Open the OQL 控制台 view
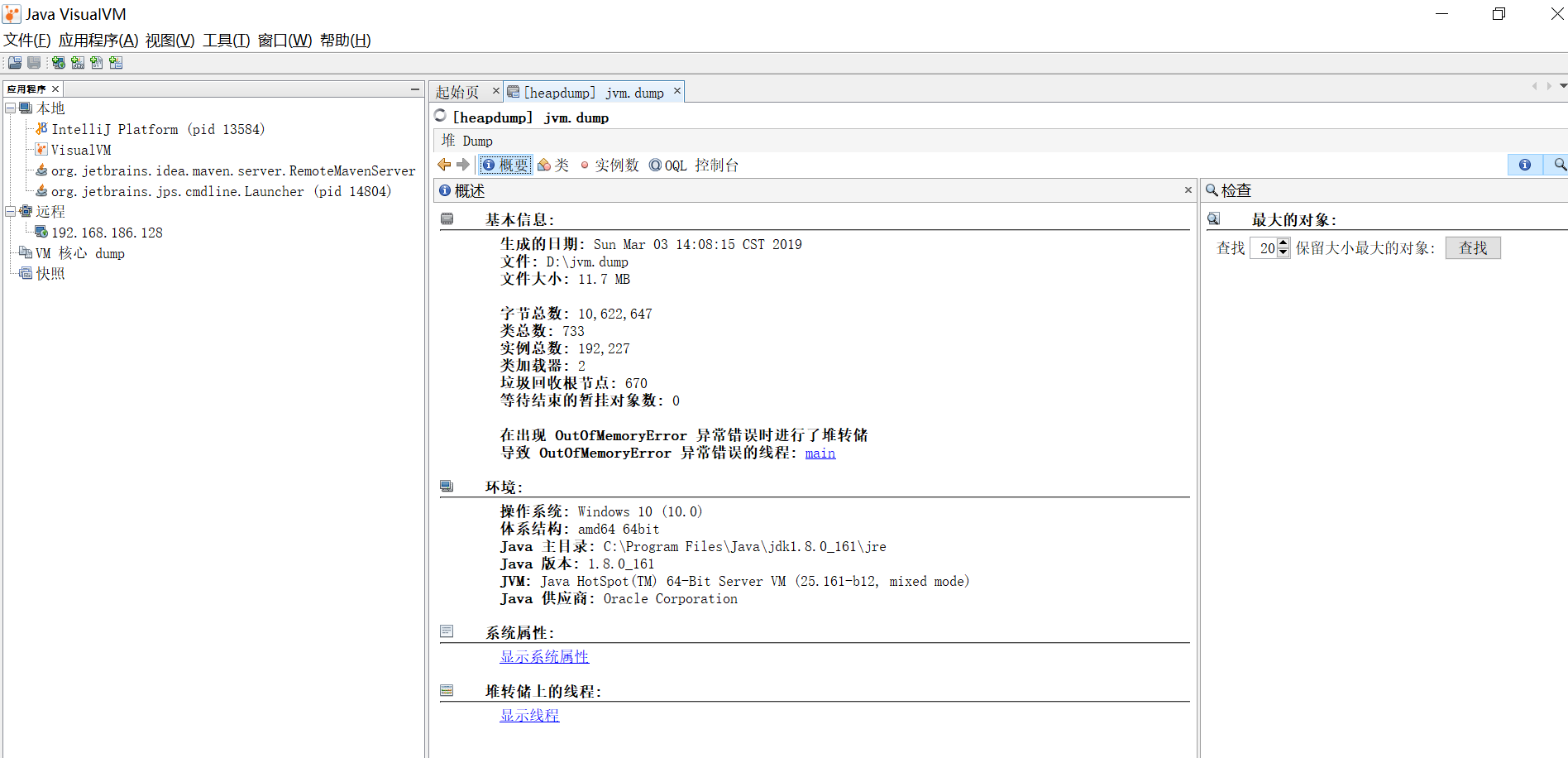 (x=694, y=165)
